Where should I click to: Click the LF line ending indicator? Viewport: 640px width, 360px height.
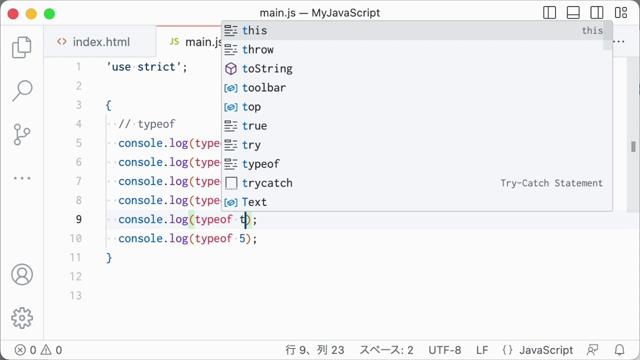pyautogui.click(x=482, y=350)
